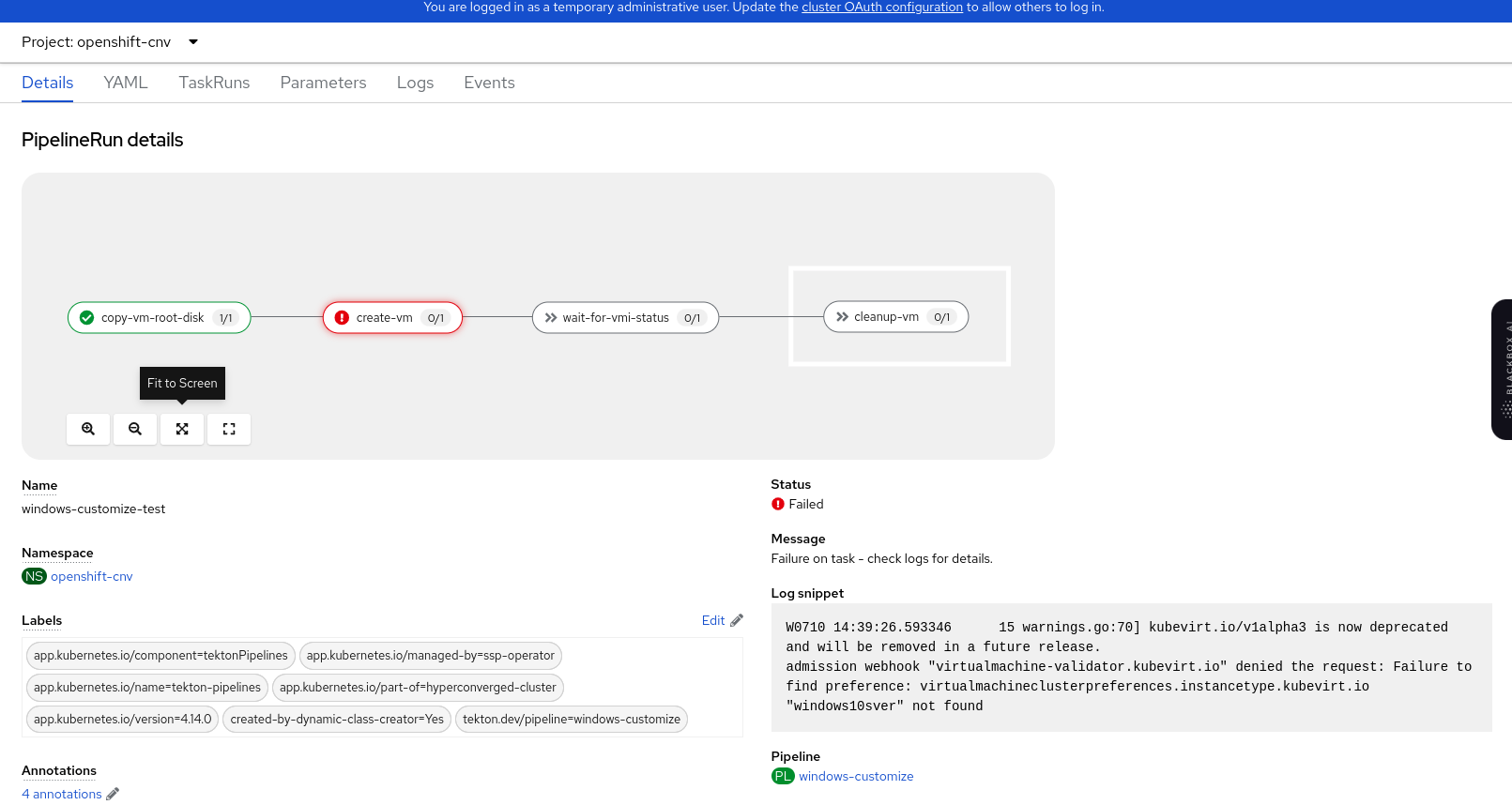Click the PL pipeline badge icon
Screen dimensions: 1512x805
pos(783,776)
